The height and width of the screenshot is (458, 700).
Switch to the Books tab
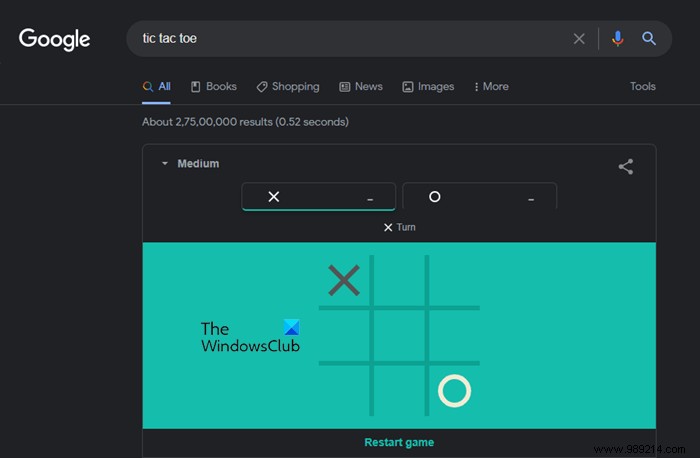tap(213, 87)
